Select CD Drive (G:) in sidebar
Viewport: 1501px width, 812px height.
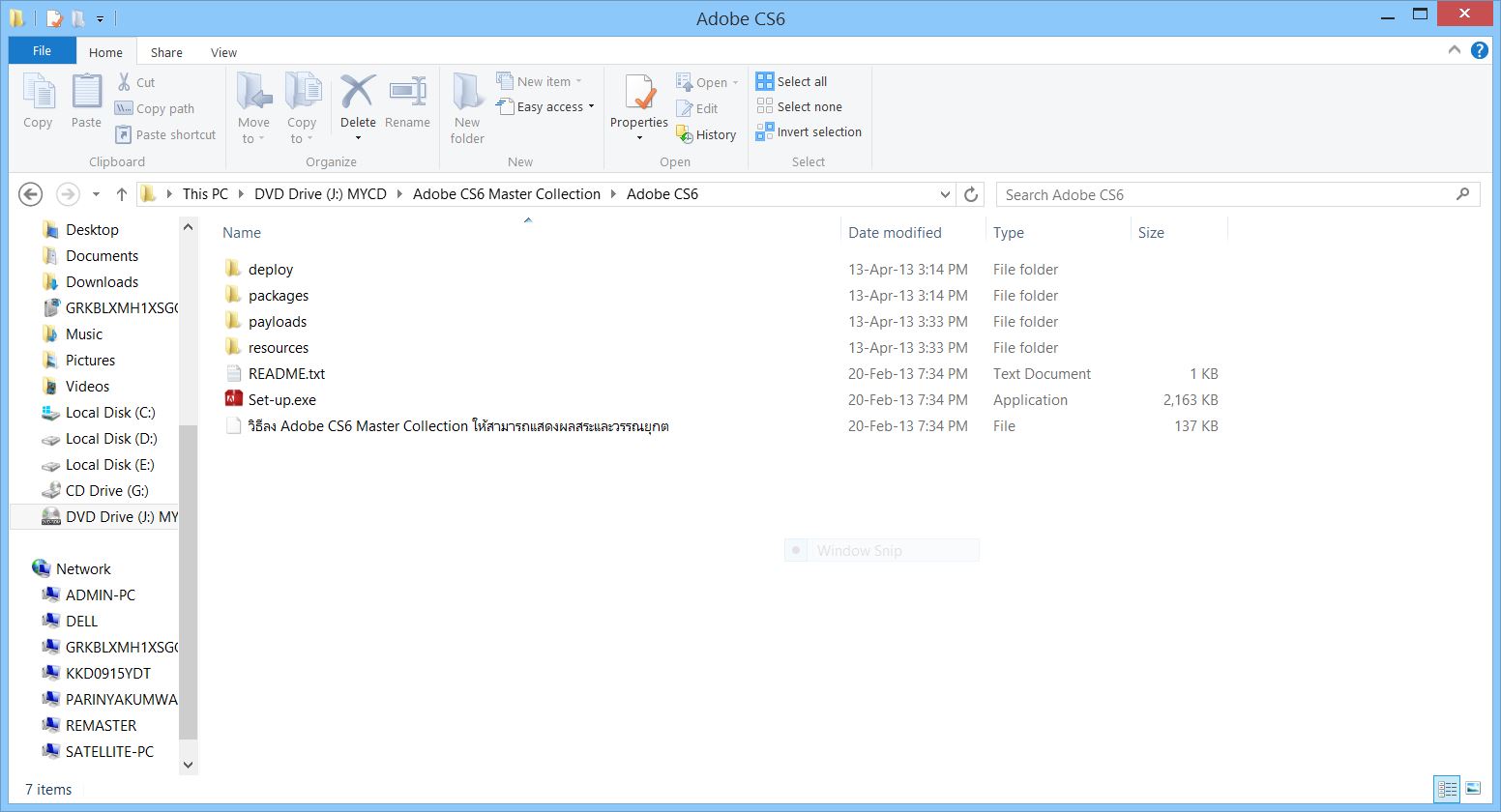click(x=106, y=490)
